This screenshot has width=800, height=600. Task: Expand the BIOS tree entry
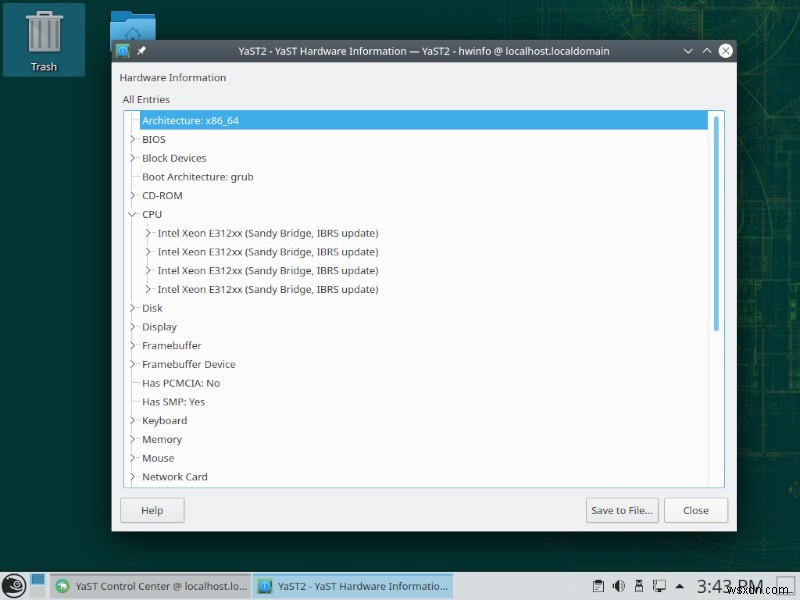(134, 139)
